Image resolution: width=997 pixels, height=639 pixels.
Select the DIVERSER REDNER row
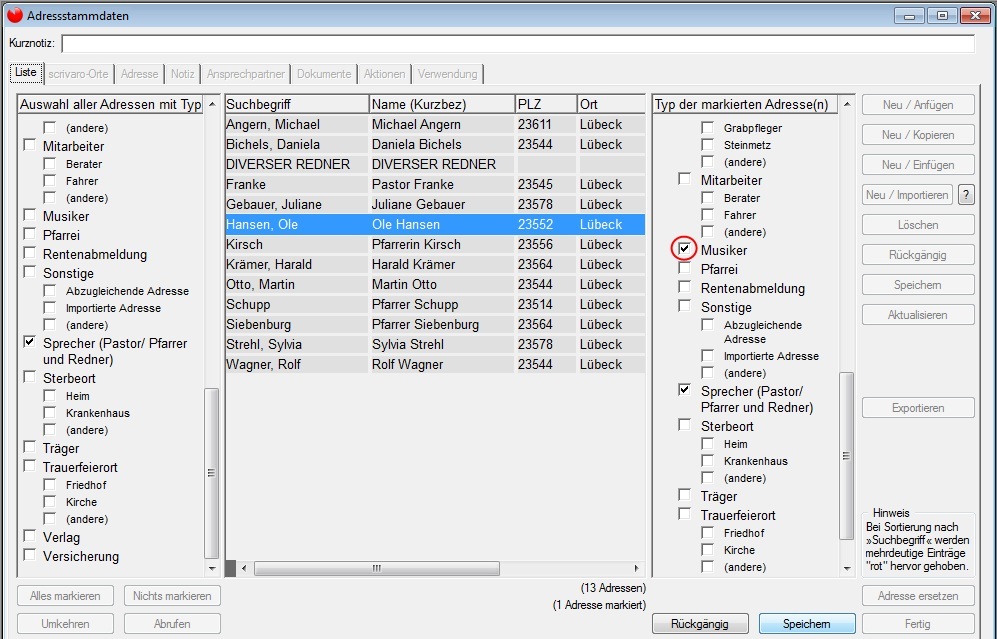435,164
